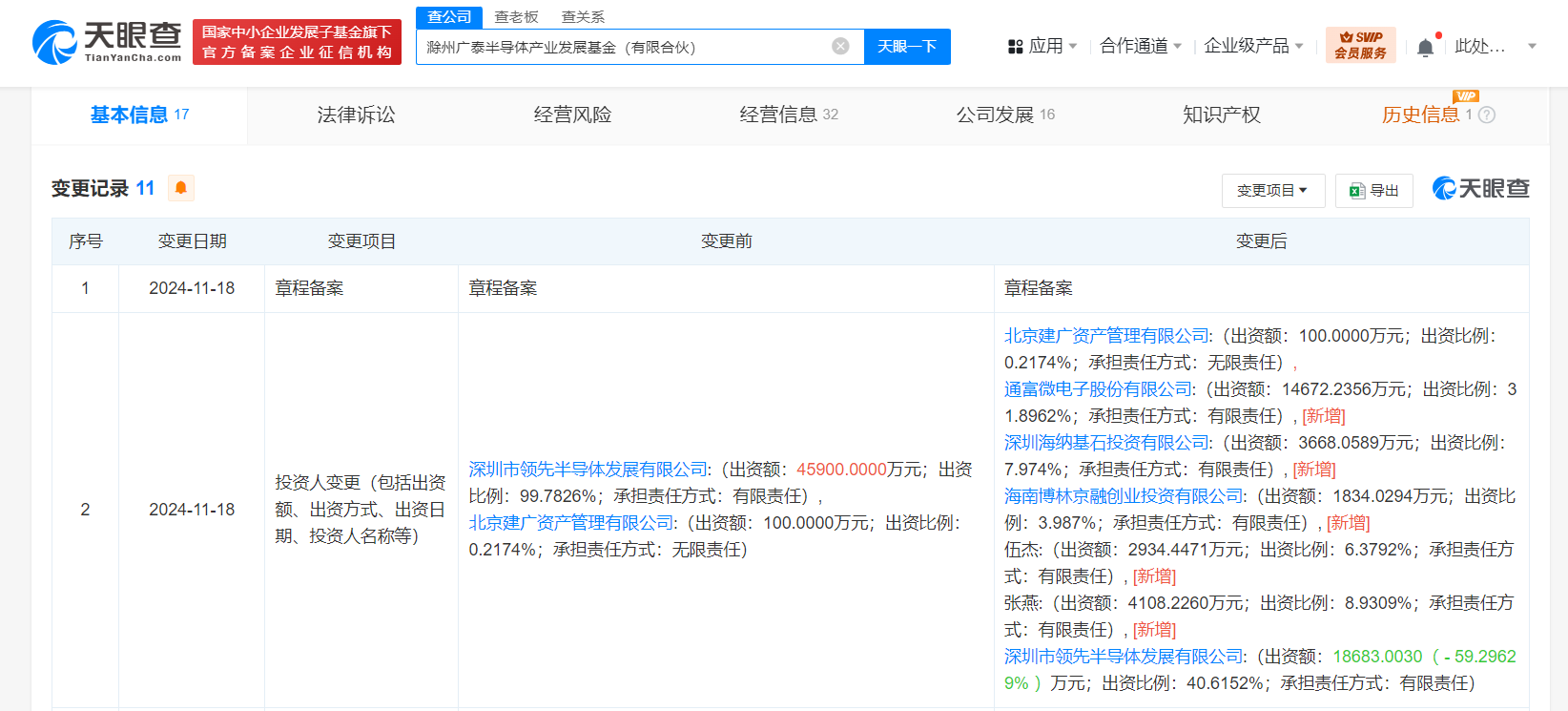Image resolution: width=1568 pixels, height=711 pixels.
Task: Open 深圳市领先半导体发展有限公司 link in 变更前
Action: (x=588, y=470)
